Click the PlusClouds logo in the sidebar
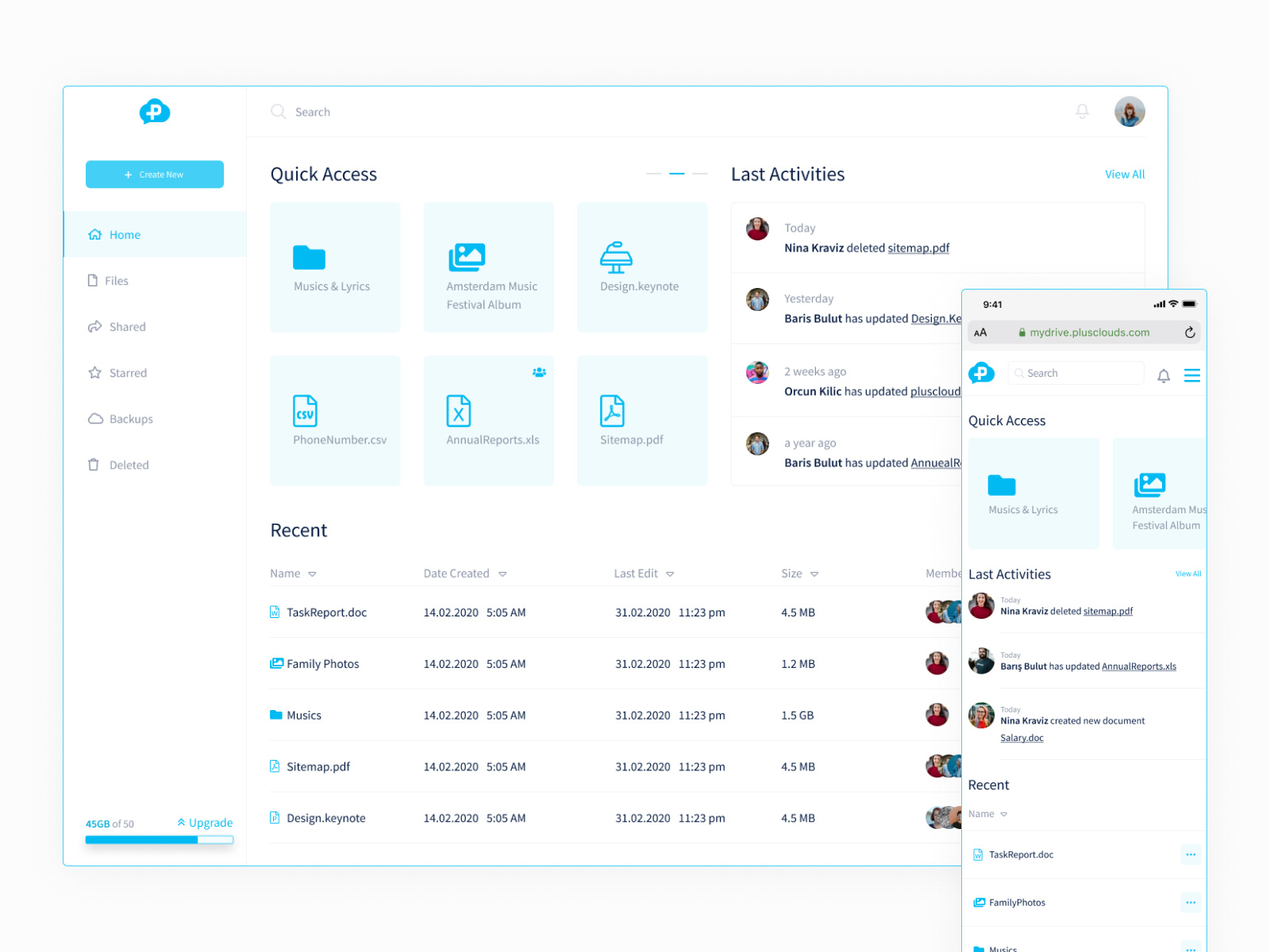 pos(154,112)
